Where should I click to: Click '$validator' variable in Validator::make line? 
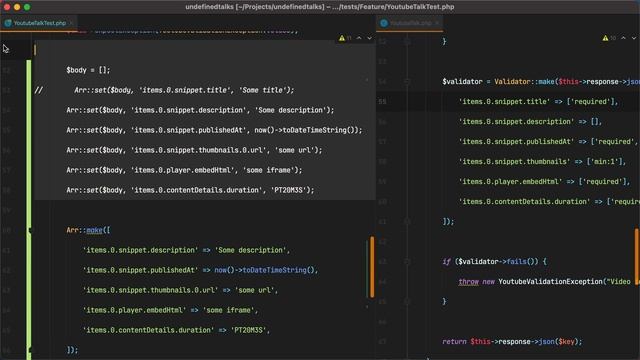point(462,82)
